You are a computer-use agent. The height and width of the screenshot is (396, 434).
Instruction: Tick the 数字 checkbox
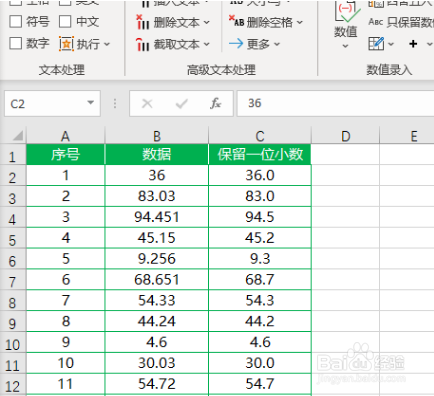[16, 43]
